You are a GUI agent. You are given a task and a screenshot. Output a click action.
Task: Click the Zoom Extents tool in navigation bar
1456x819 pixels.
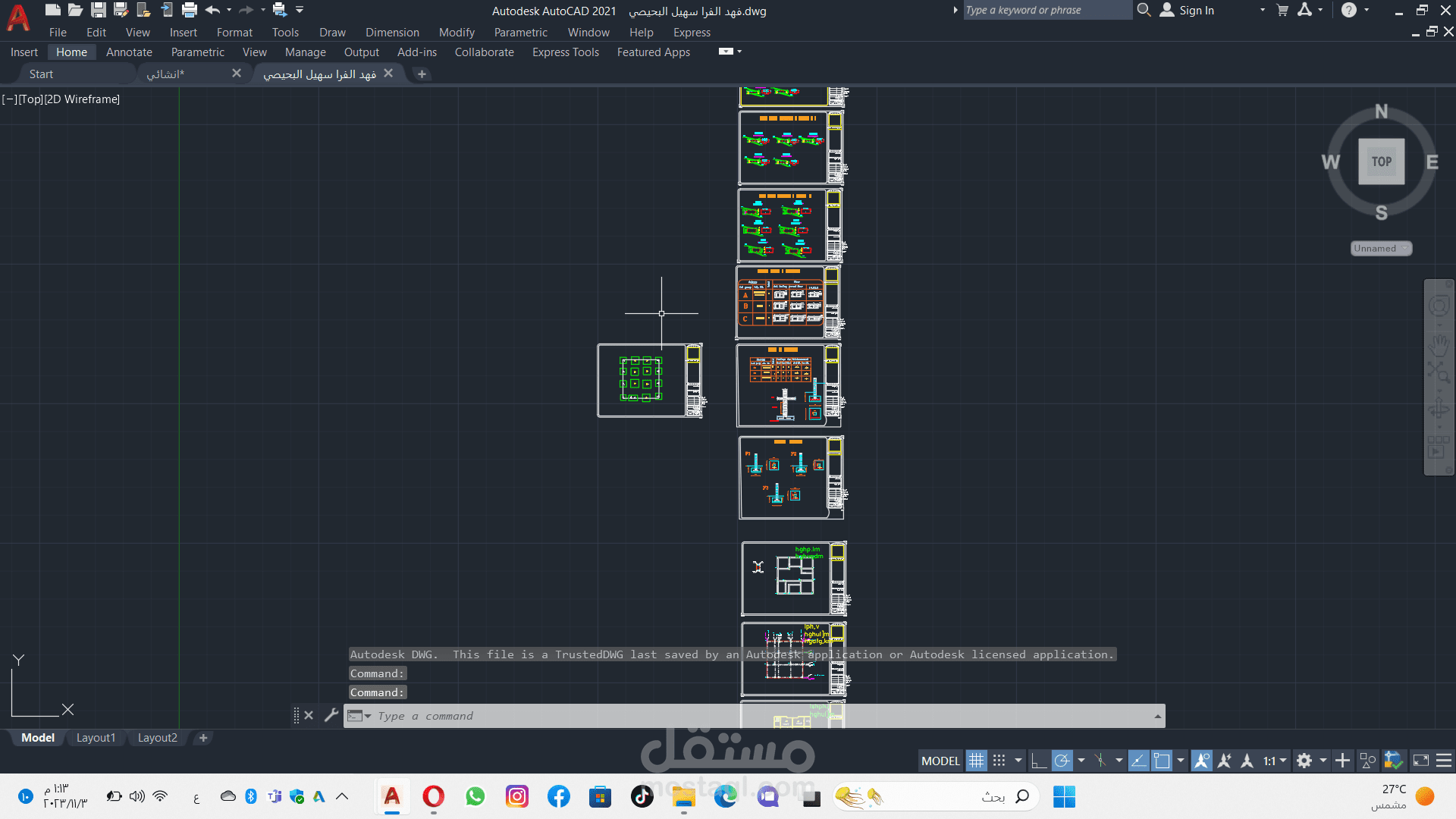coord(1439,372)
